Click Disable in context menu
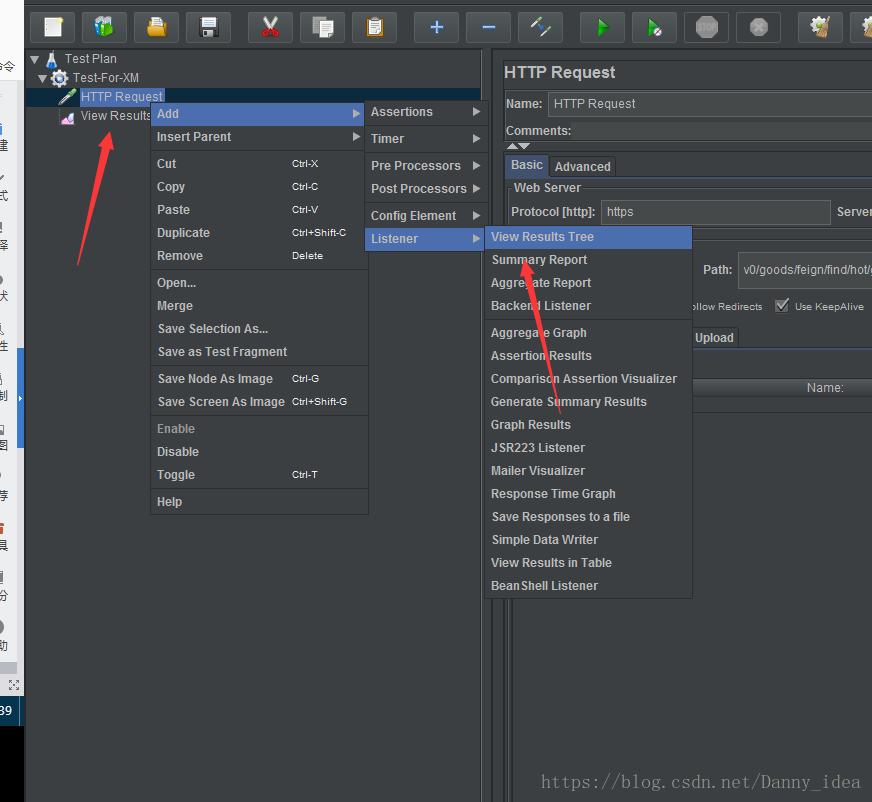 (x=259, y=452)
